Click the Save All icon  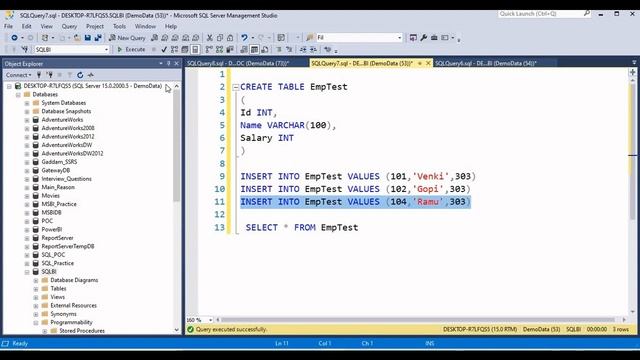[x=98, y=38]
